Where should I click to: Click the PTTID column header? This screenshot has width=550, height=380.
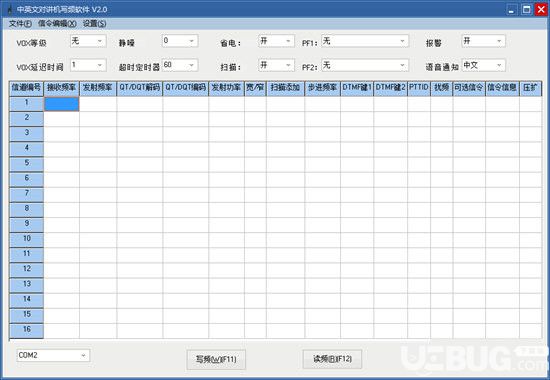point(419,88)
